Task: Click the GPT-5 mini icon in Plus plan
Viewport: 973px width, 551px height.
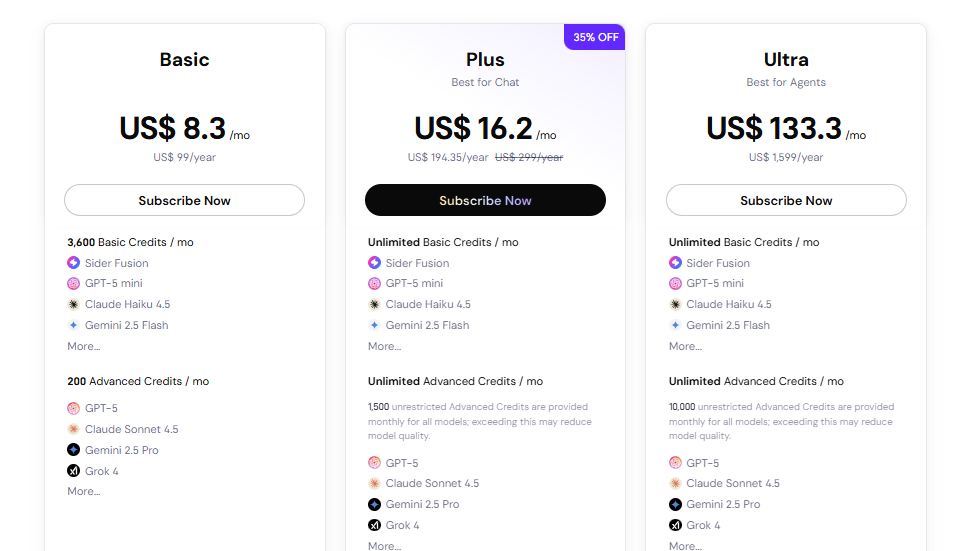Action: click(374, 284)
